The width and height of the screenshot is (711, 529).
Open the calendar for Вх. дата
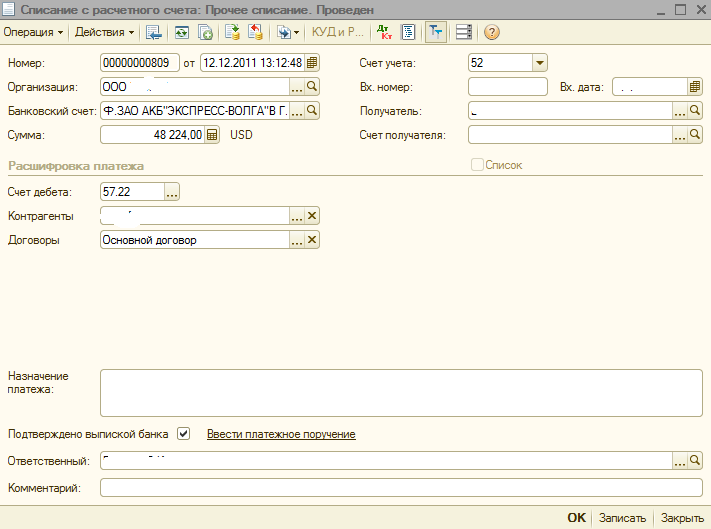pos(695,87)
